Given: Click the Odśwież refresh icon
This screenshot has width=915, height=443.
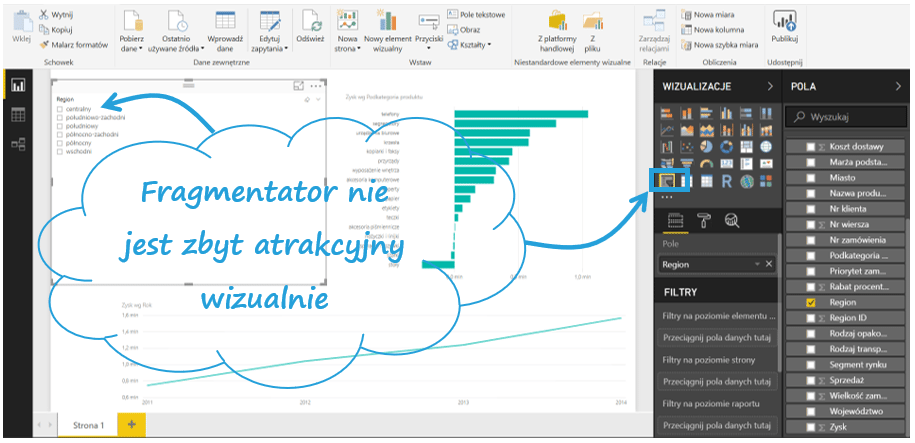Looking at the screenshot, I should tap(310, 22).
